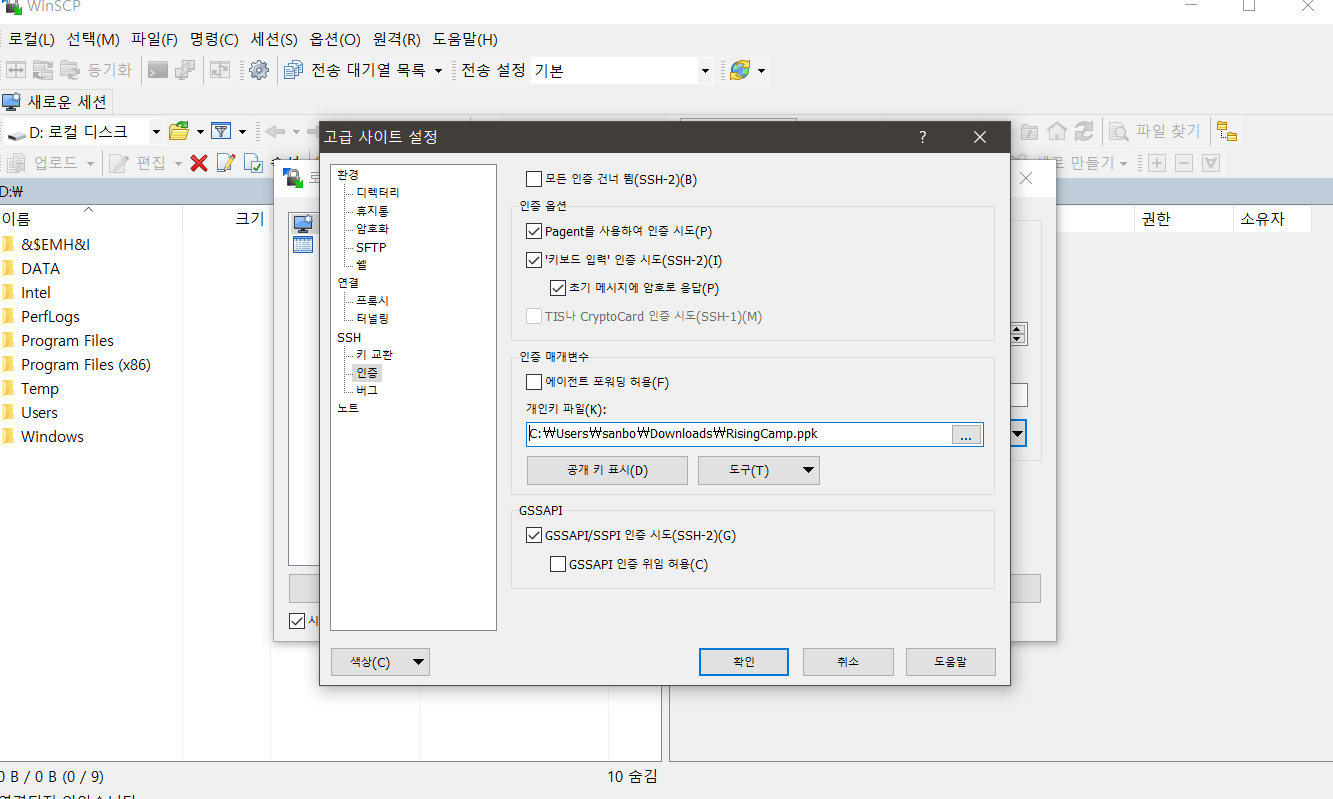1333x799 pixels.
Task: Select the 새로운 세션 tab
Action: coord(58,102)
